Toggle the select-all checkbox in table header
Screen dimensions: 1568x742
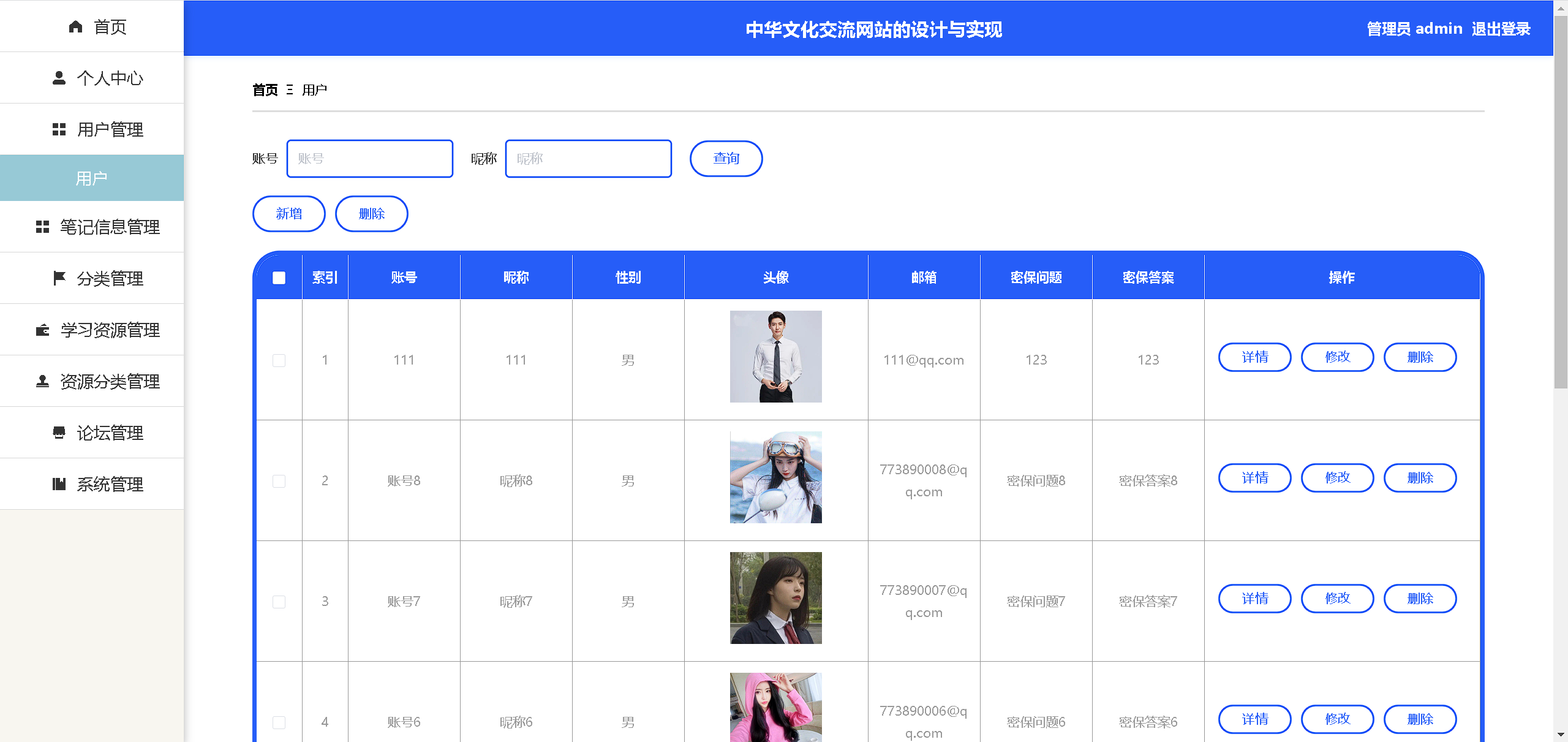coord(279,278)
